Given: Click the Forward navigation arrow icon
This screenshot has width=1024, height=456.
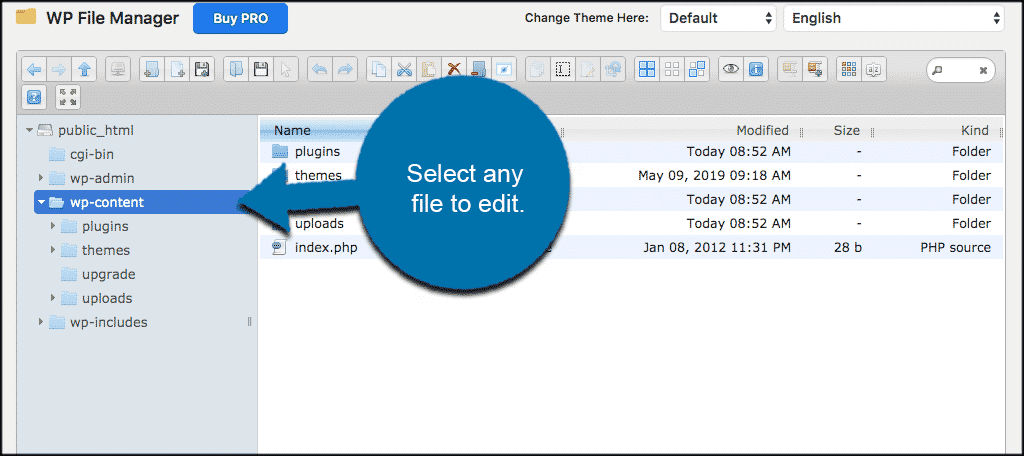Looking at the screenshot, I should point(59,69).
